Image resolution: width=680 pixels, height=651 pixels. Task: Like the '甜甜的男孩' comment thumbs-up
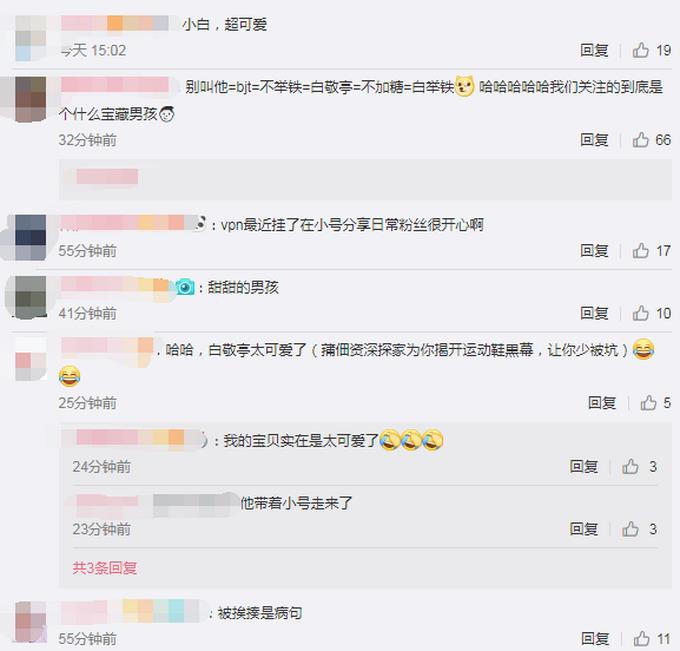pos(641,313)
